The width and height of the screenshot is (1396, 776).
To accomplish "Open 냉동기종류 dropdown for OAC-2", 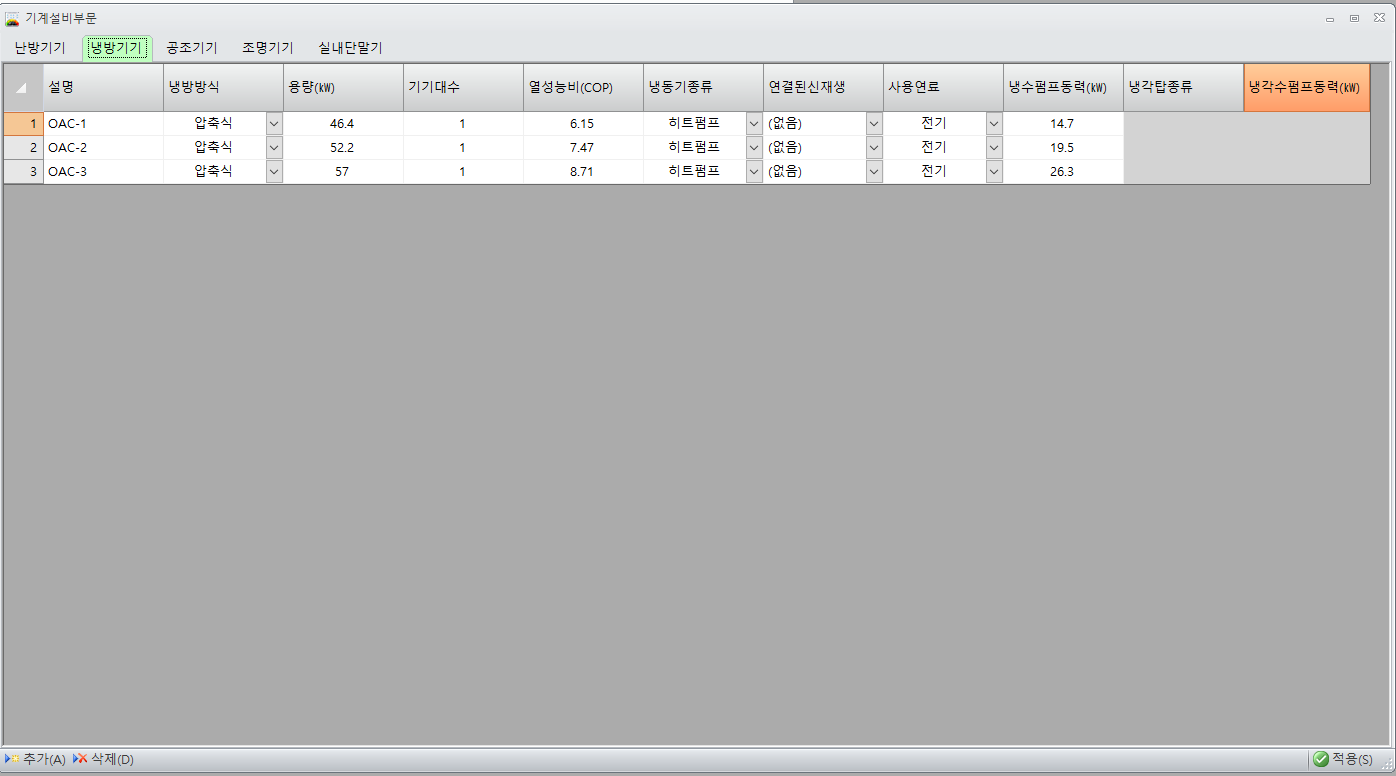I will point(754,147).
